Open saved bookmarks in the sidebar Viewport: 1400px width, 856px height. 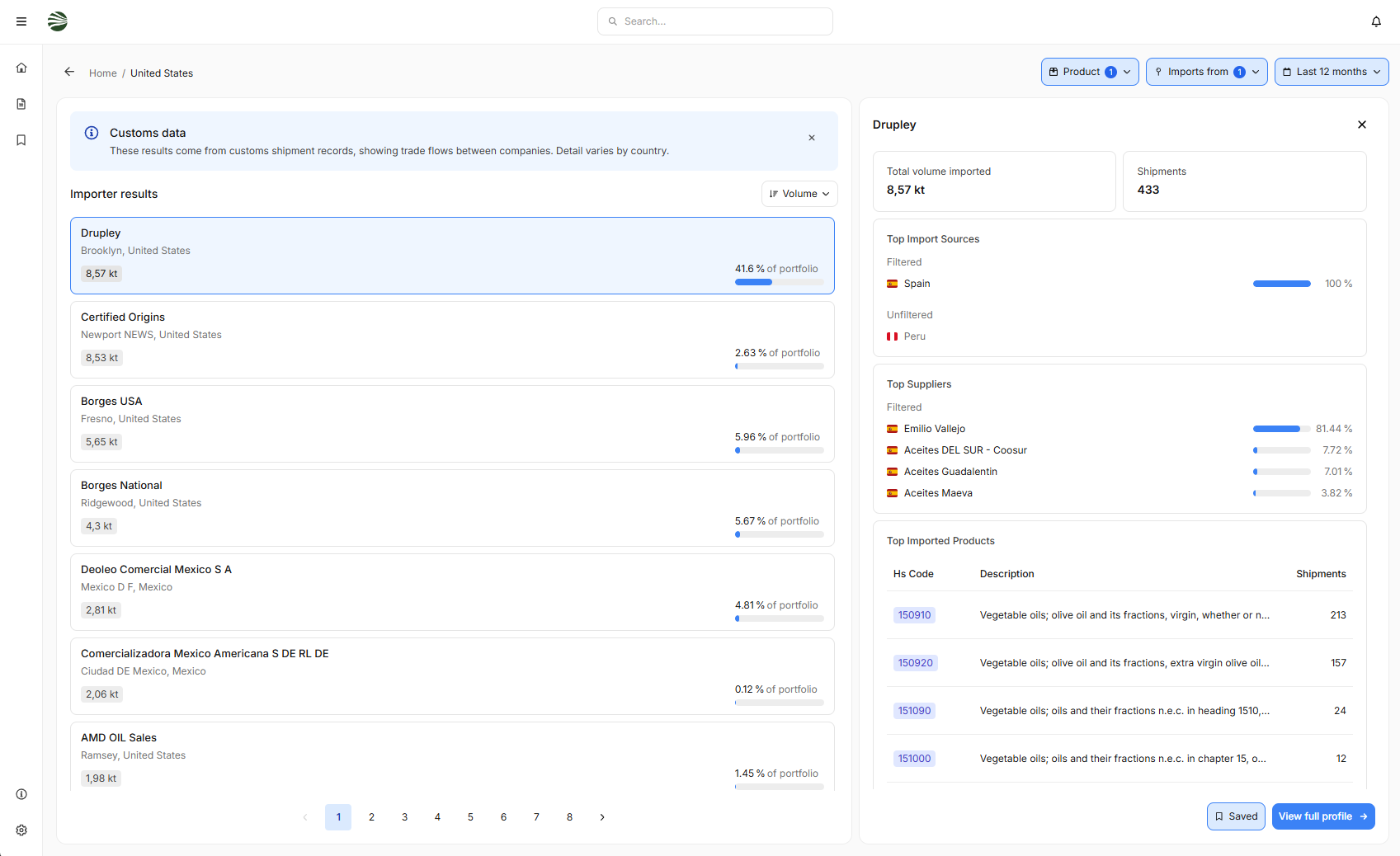click(x=21, y=140)
